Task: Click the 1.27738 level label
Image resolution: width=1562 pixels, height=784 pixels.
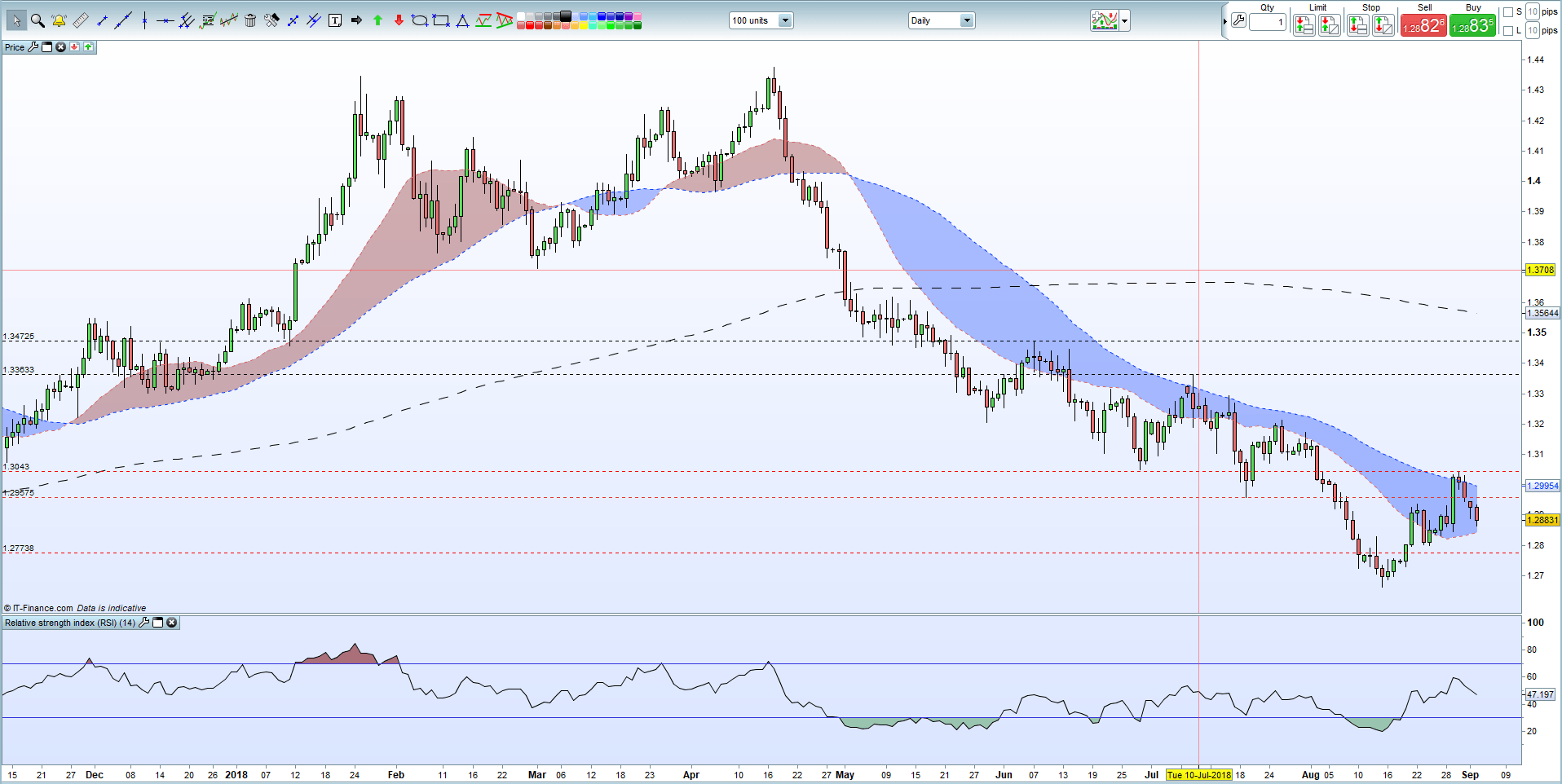Action: coord(19,548)
